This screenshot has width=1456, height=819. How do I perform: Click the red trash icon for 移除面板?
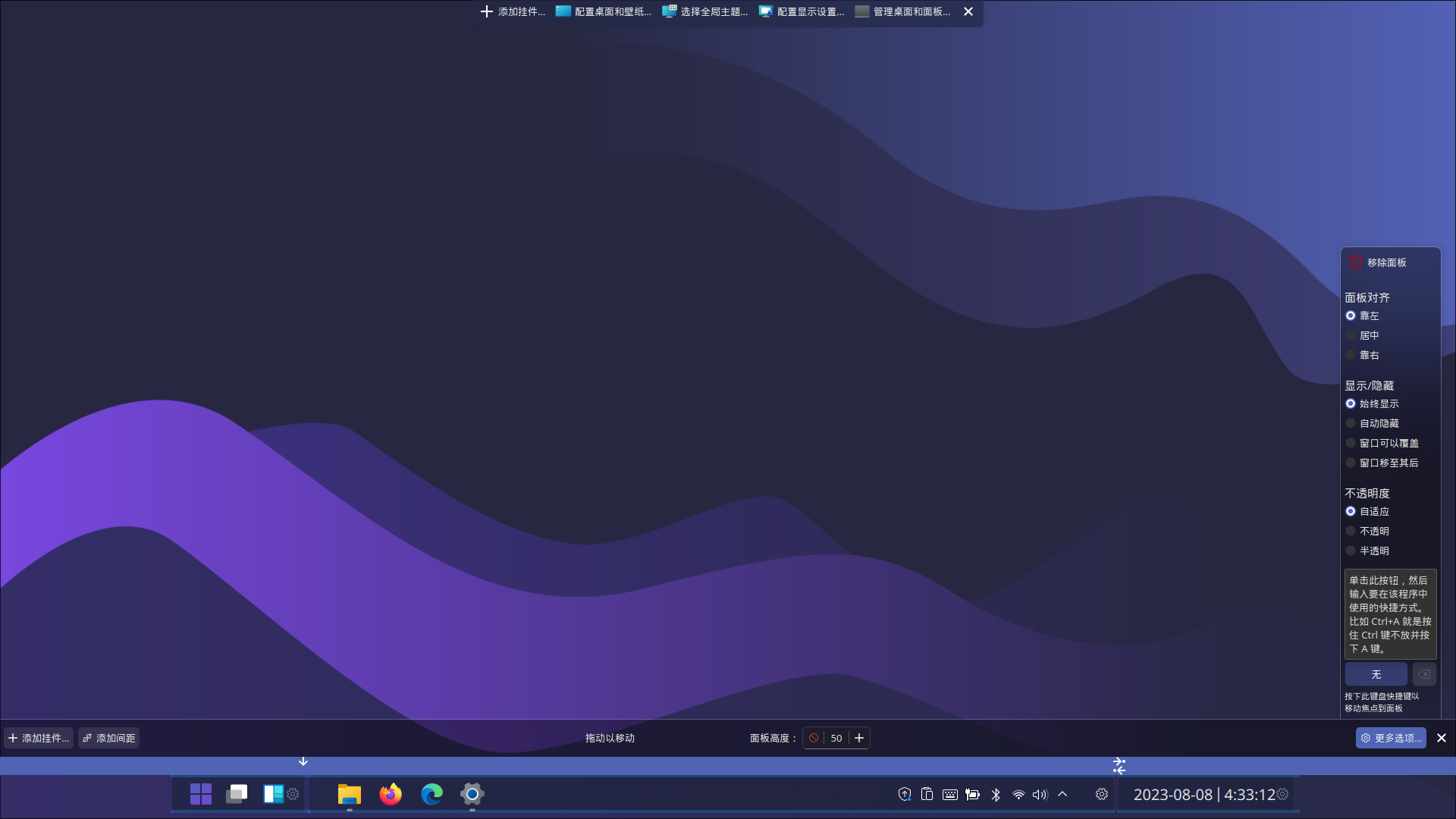(1355, 262)
